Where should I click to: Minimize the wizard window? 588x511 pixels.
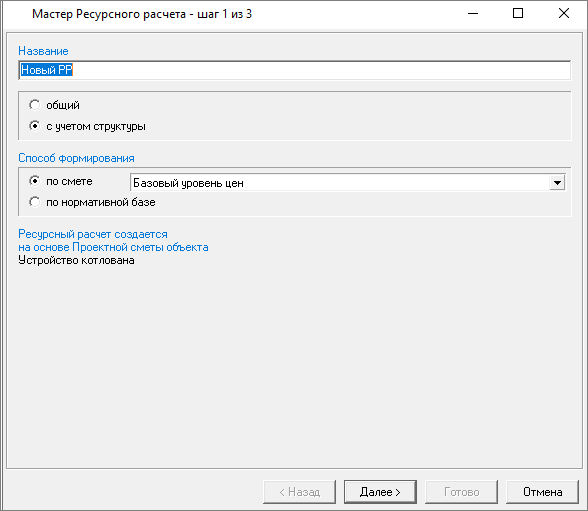coord(473,13)
